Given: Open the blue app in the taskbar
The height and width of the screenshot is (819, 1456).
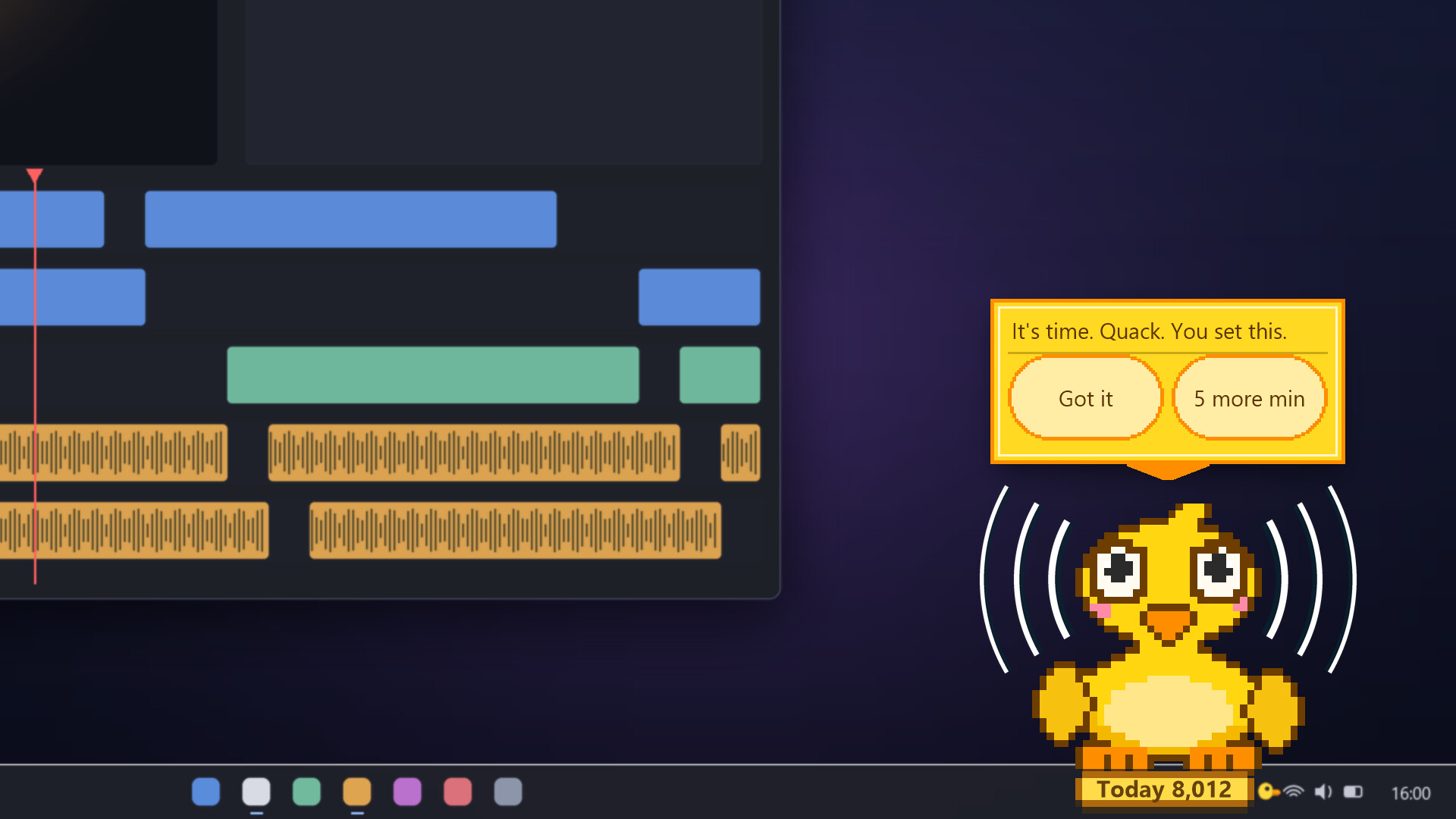Looking at the screenshot, I should 206,792.
